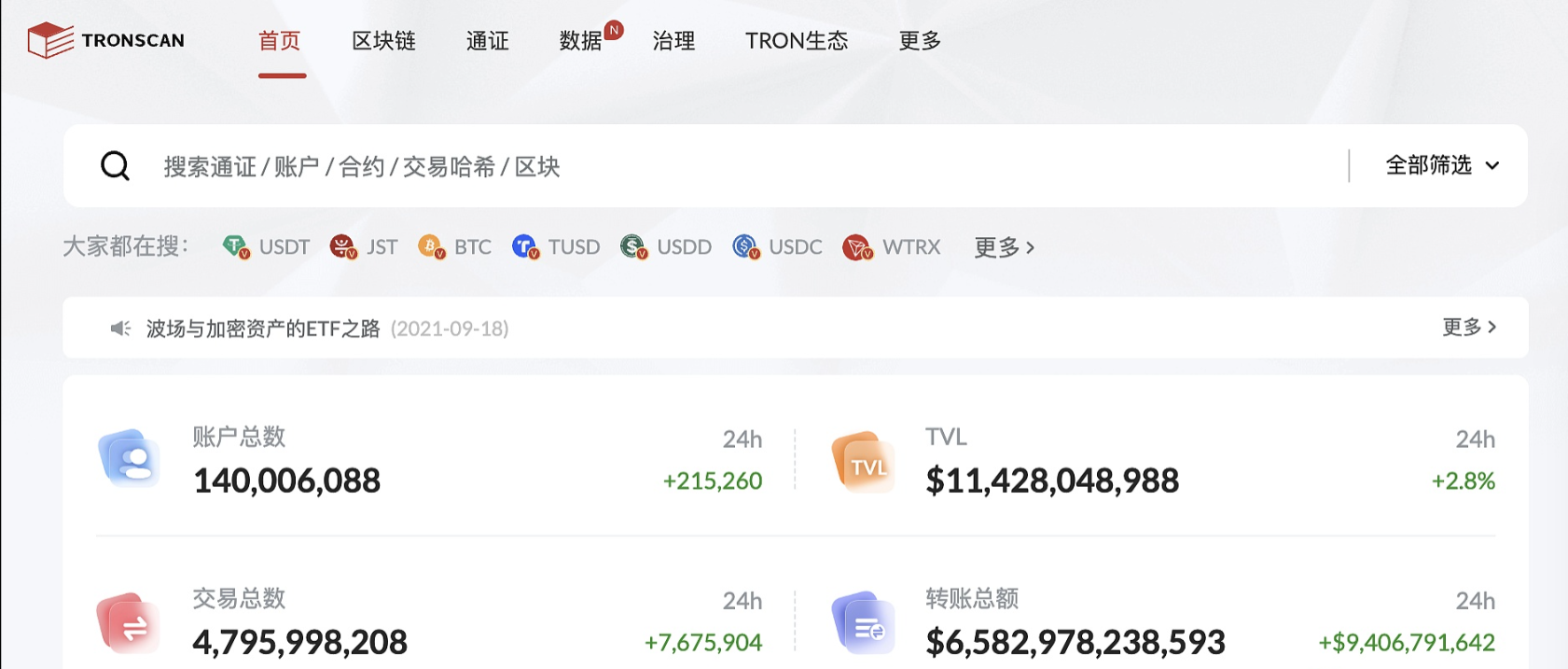
Task: Open the TRON生态 menu
Action: (796, 41)
